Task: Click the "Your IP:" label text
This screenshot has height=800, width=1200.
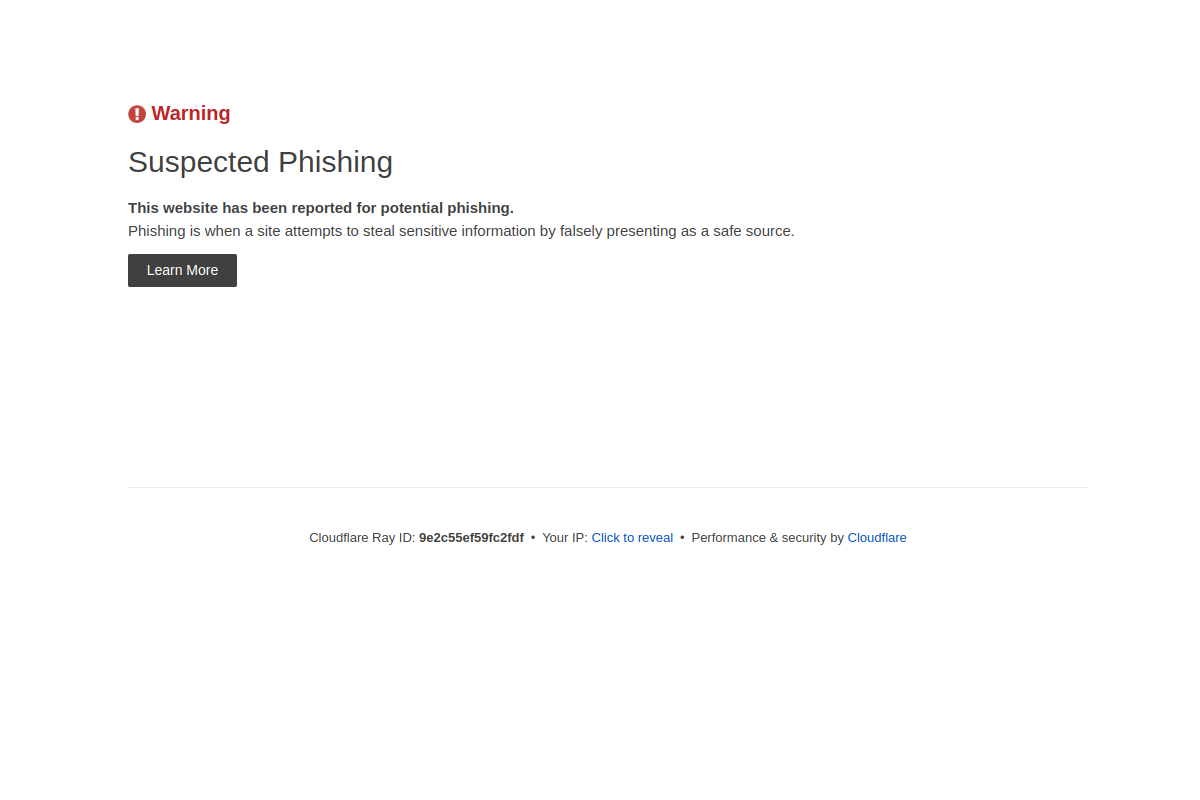Action: pos(565,537)
